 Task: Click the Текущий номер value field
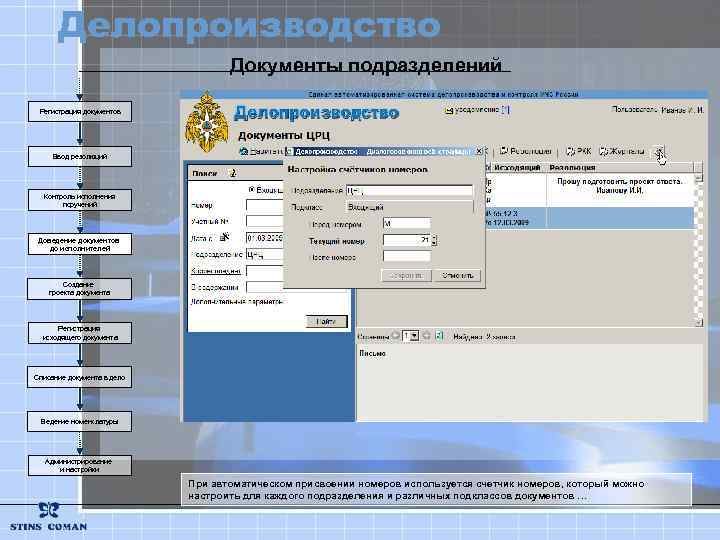coord(407,240)
